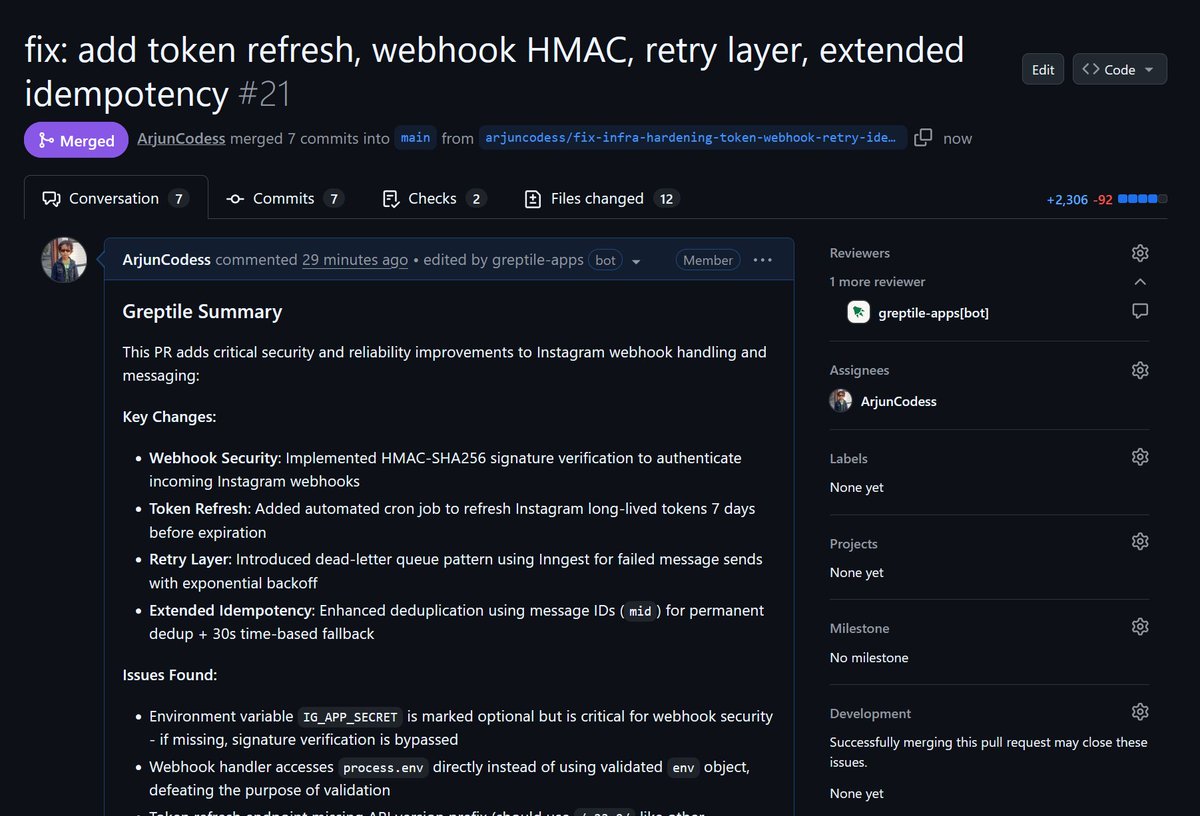Viewport: 1200px width, 816px height.
Task: Open Milestone settings gear
Action: (x=1140, y=627)
